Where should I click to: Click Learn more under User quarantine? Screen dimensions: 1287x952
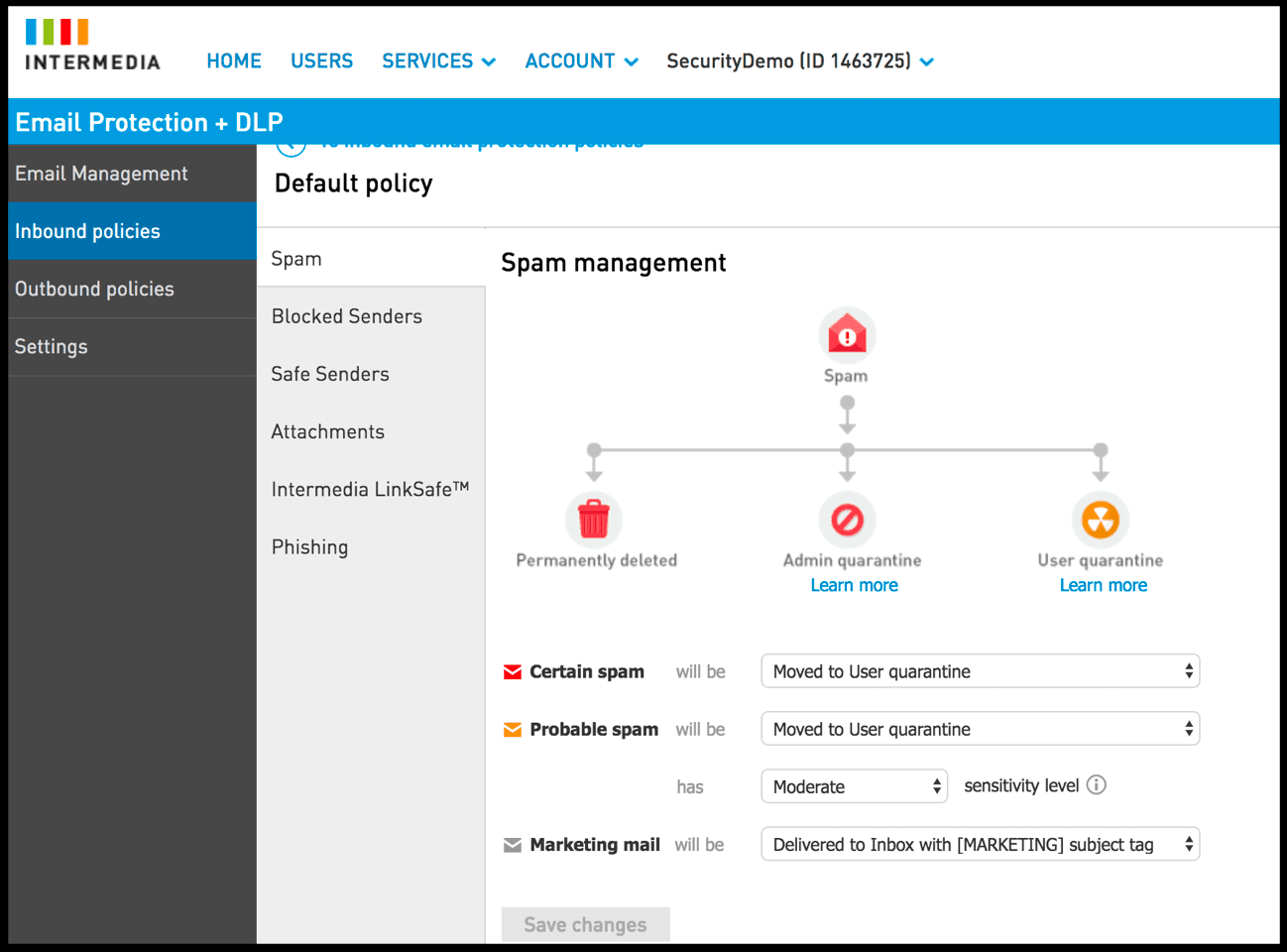pyautogui.click(x=1103, y=585)
